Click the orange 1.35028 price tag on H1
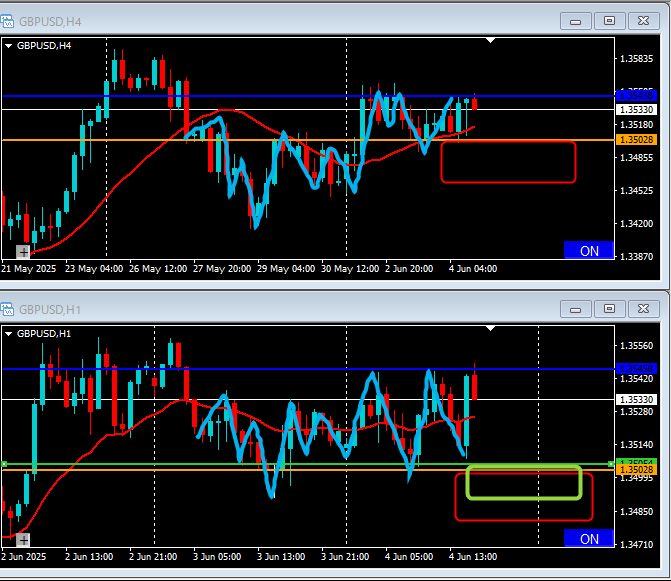Viewport: 671px width, 581px height. [x=636, y=470]
